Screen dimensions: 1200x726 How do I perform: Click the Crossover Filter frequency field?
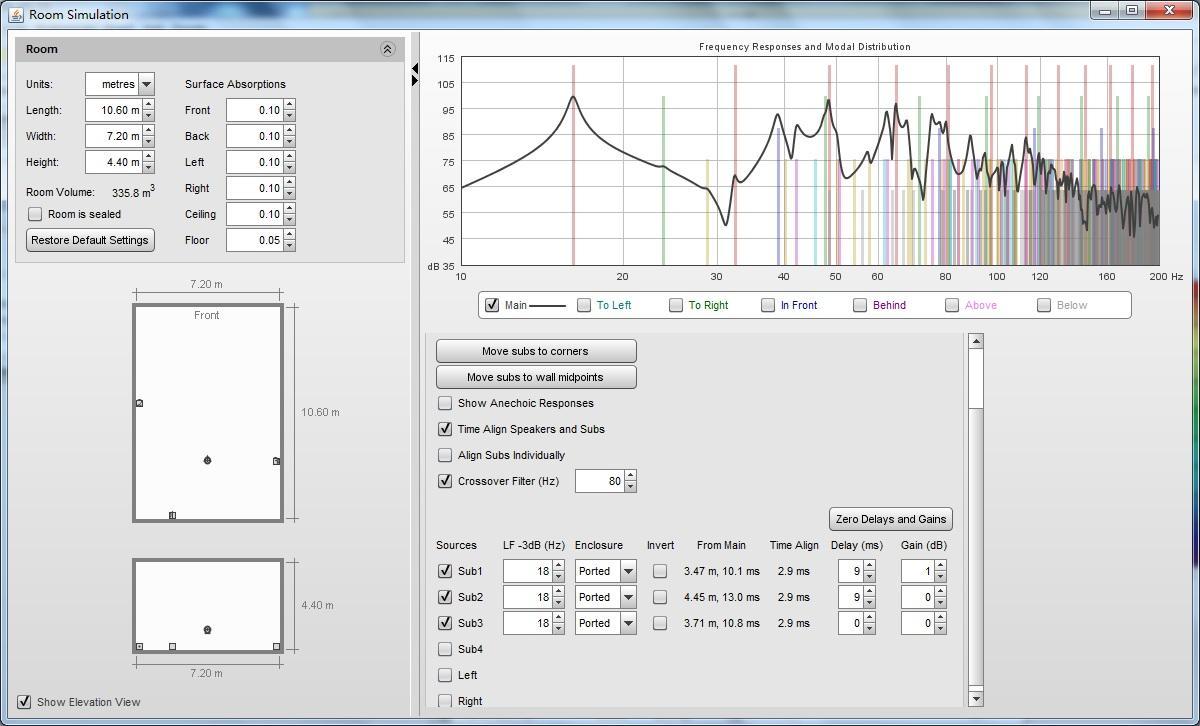tap(600, 481)
